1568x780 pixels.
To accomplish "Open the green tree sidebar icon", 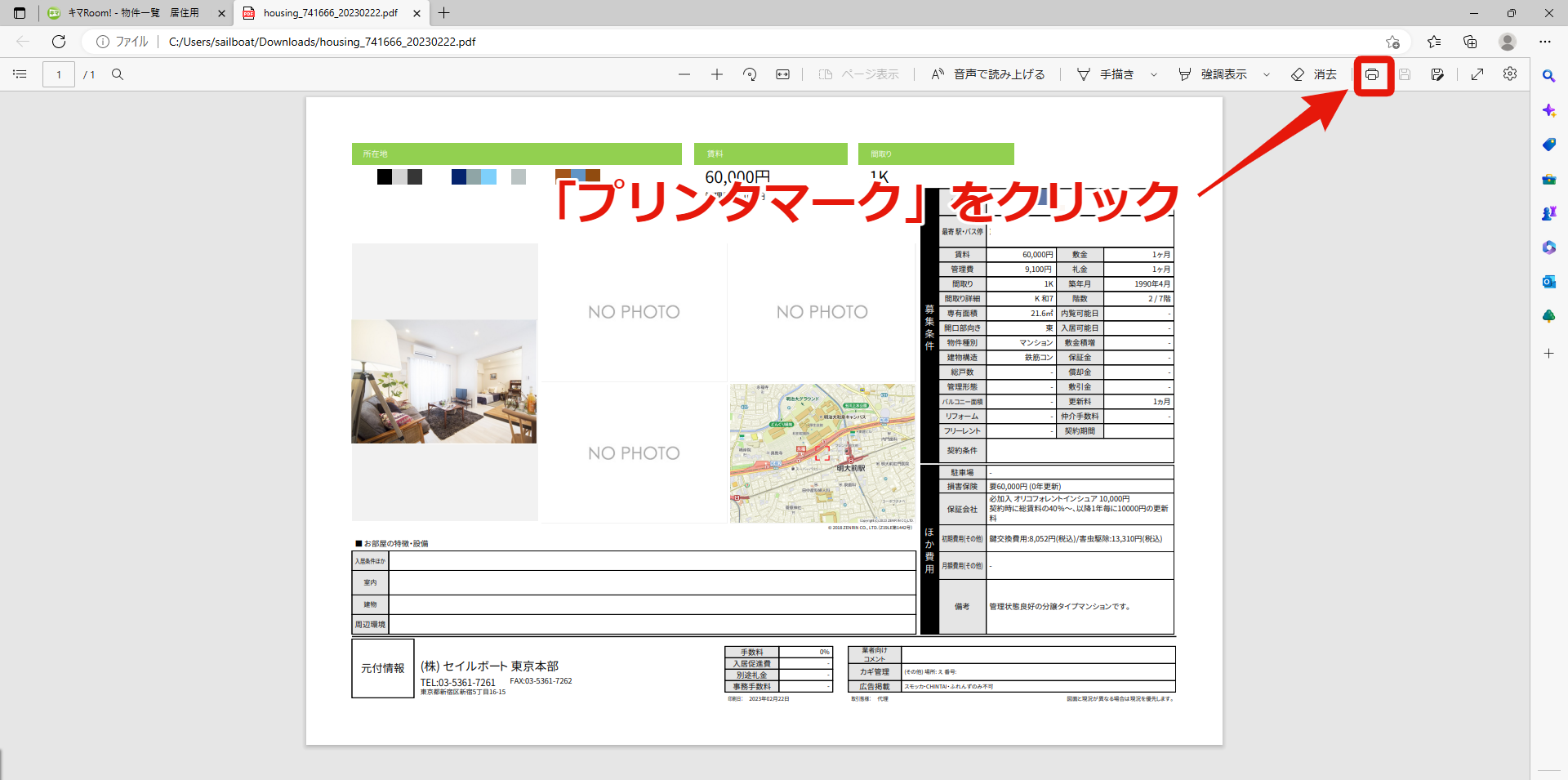I will [1548, 316].
